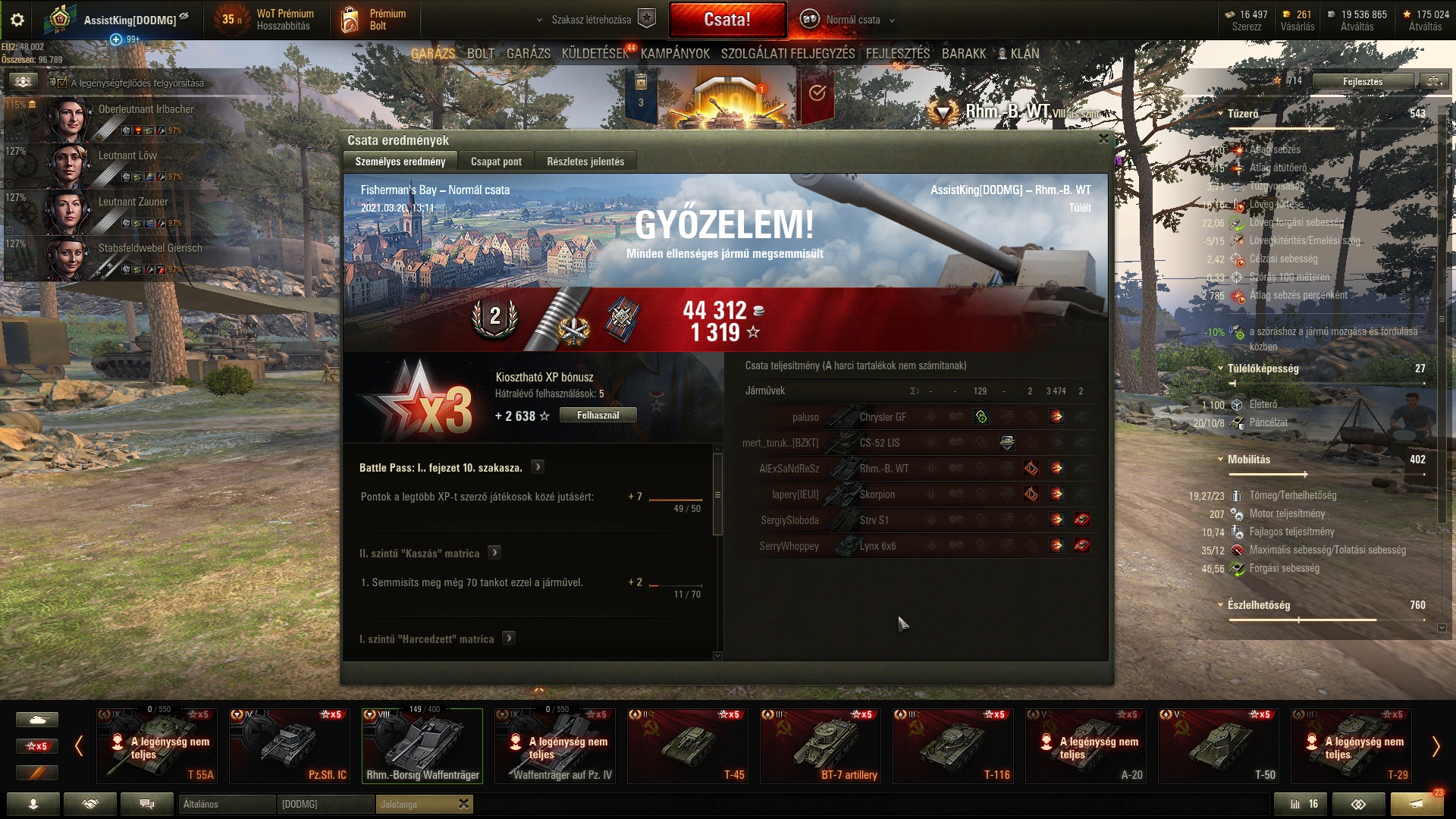The width and height of the screenshot is (1456, 819).
Task: Toggle the crew training acceleration checkbox
Action: coord(62,83)
